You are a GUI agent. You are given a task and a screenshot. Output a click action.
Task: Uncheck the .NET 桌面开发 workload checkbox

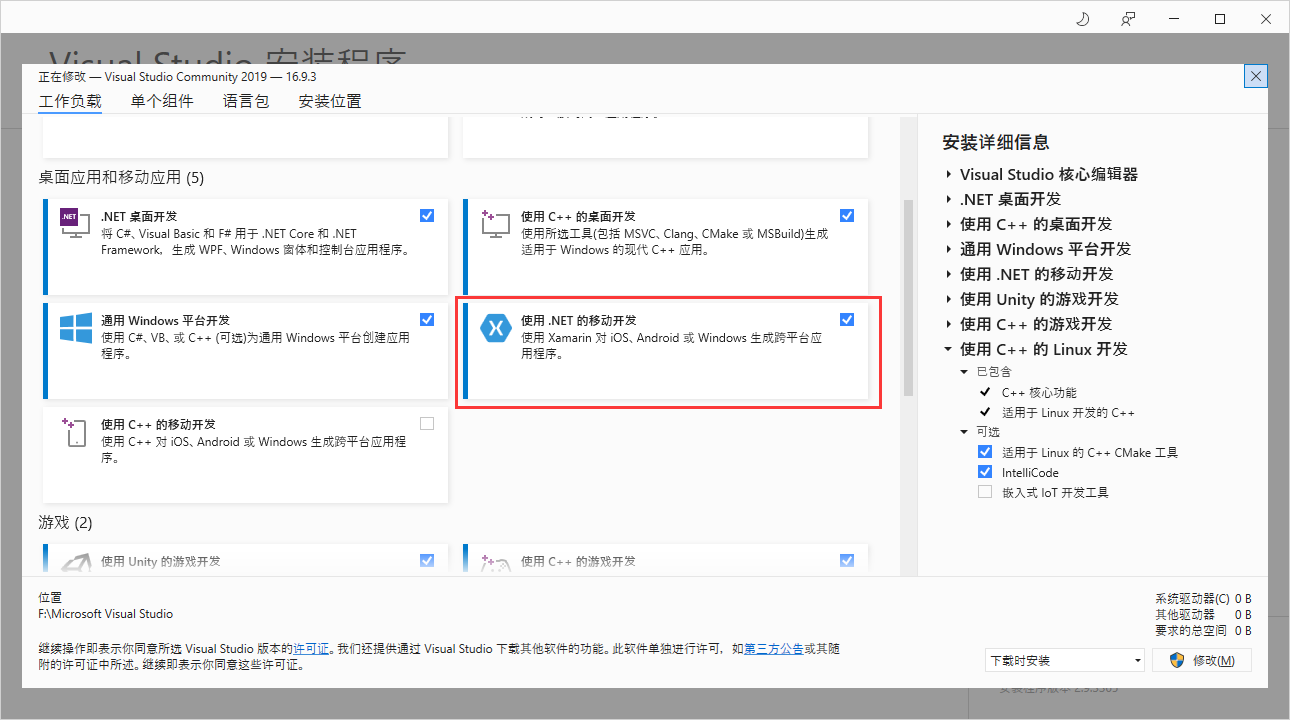[x=427, y=215]
